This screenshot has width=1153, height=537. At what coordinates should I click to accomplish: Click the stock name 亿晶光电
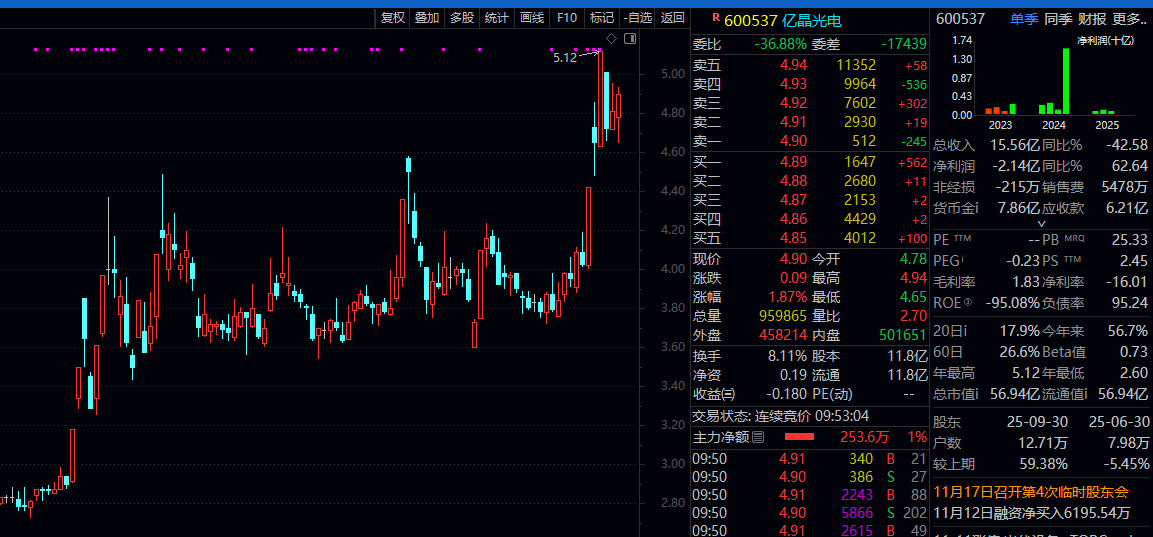[x=810, y=20]
